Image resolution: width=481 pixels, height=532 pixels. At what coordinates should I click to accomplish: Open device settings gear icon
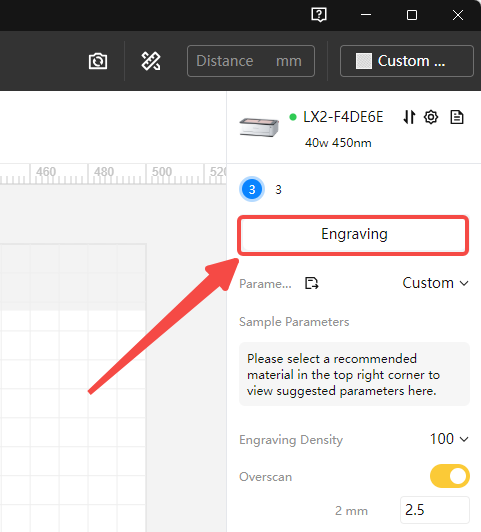(x=431, y=117)
